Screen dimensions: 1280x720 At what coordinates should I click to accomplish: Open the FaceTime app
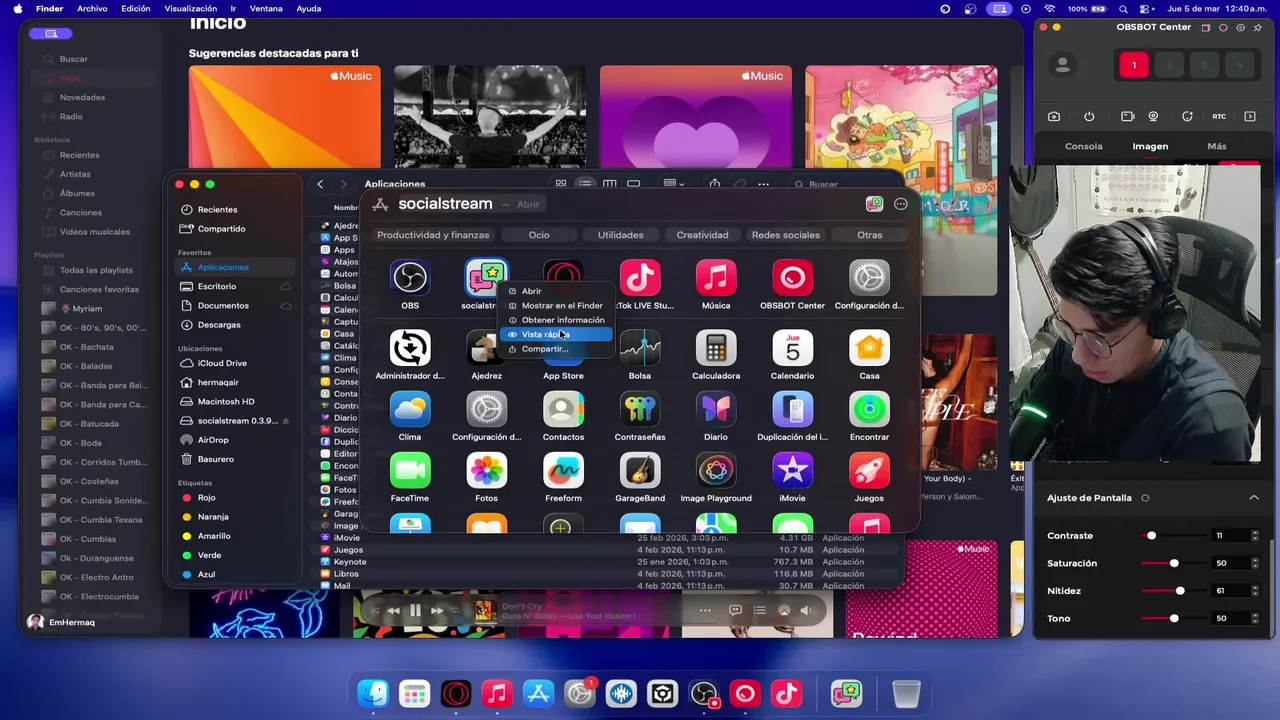(410, 470)
